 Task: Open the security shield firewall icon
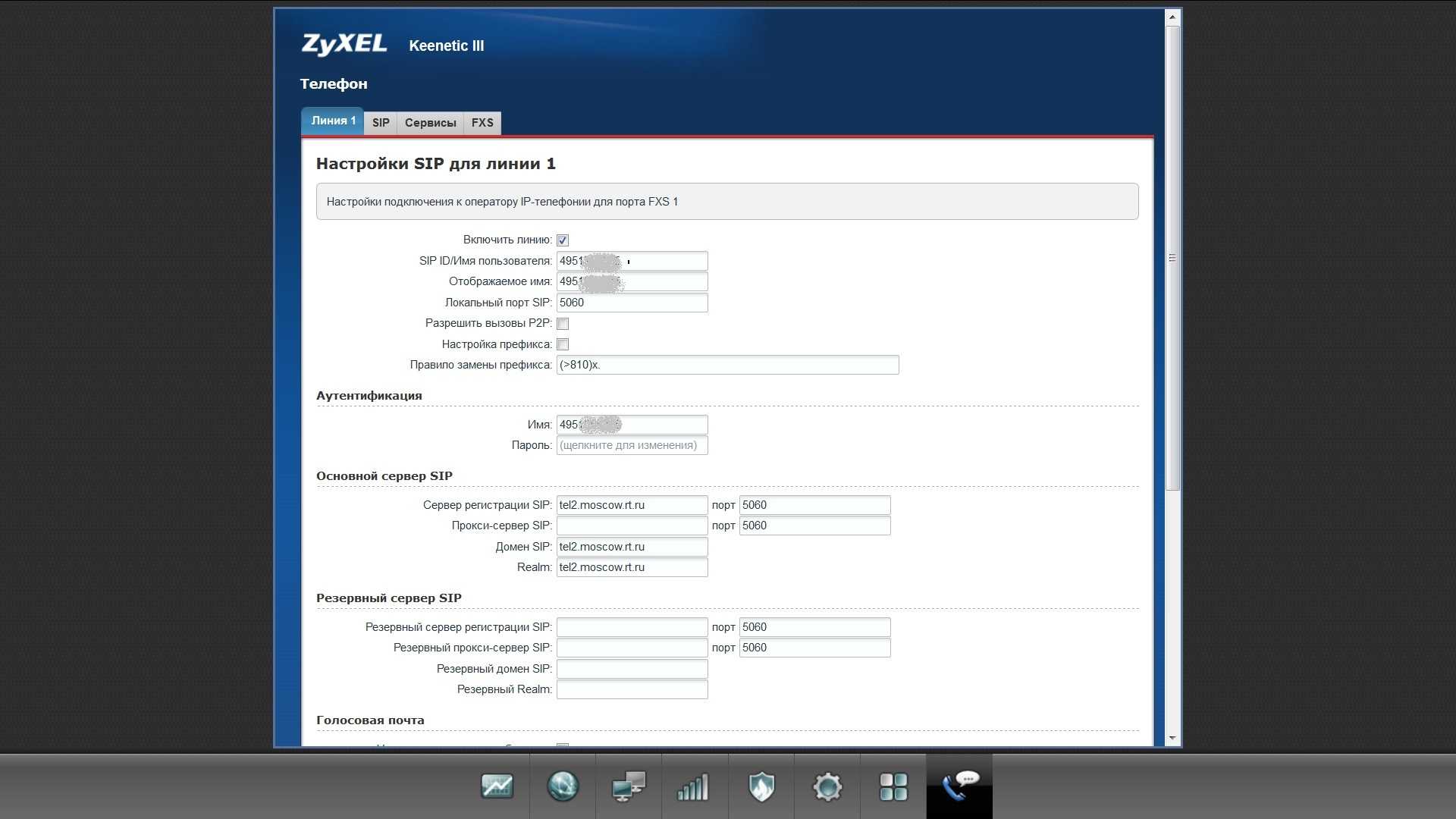[761, 786]
